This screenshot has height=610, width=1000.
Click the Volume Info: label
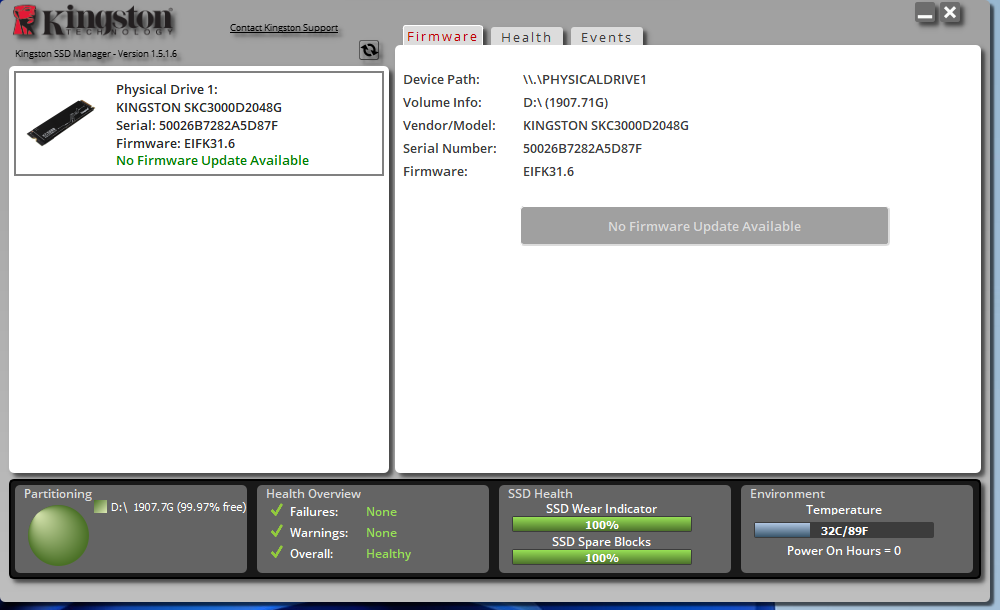[x=443, y=103]
